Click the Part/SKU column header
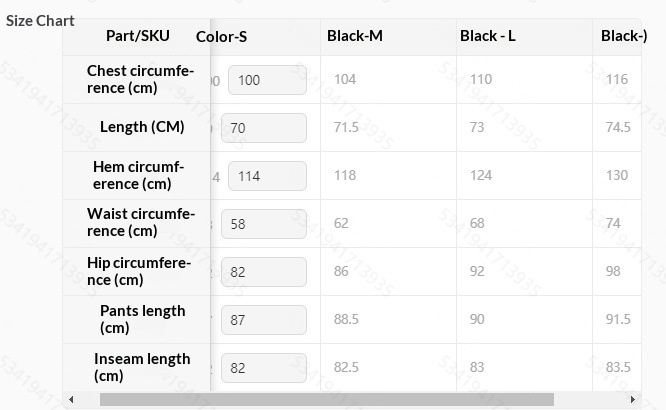The height and width of the screenshot is (410, 666). 137,36
